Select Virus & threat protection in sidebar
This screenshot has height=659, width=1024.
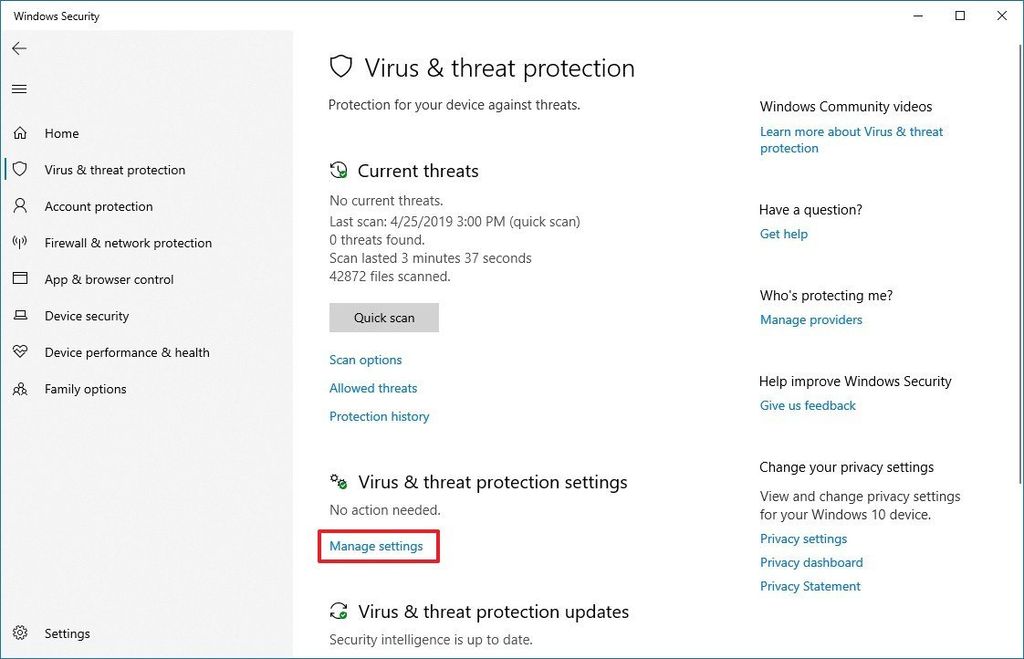114,170
